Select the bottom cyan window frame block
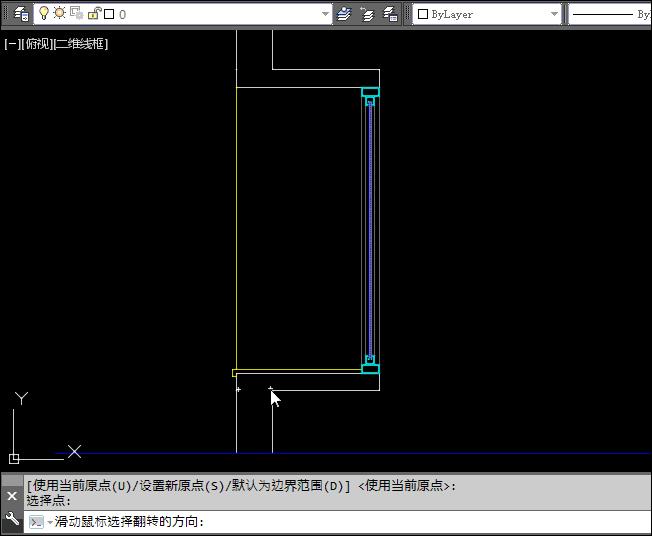This screenshot has height=536, width=652. tap(370, 368)
